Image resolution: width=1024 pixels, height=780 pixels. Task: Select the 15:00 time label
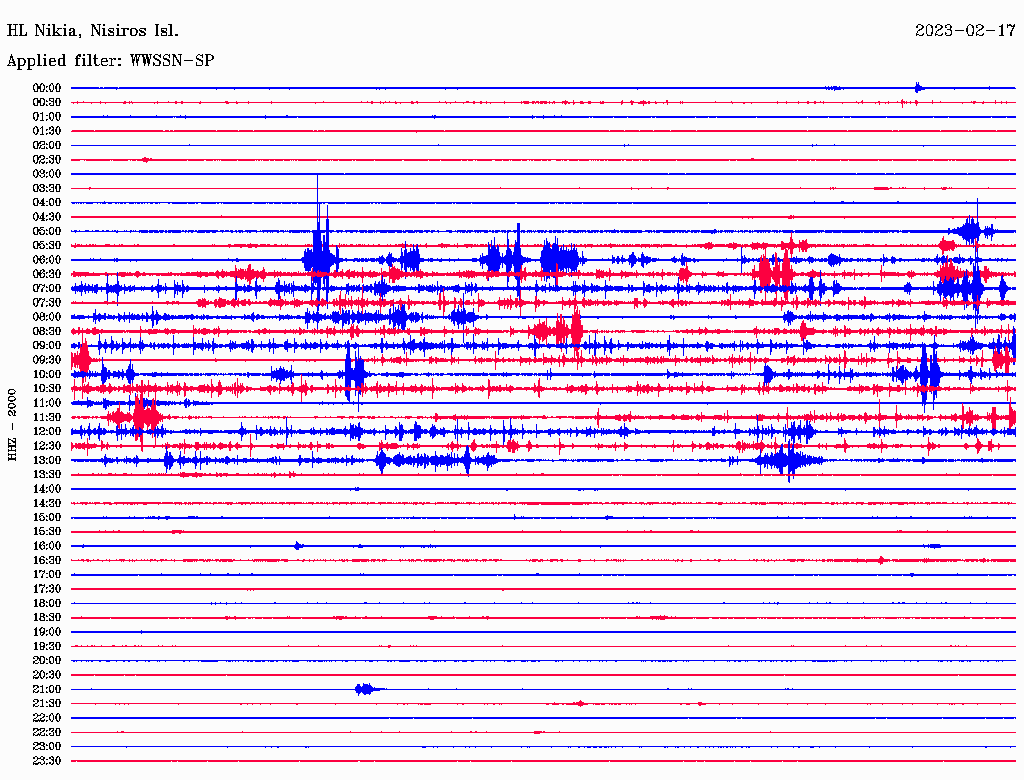pos(47,517)
